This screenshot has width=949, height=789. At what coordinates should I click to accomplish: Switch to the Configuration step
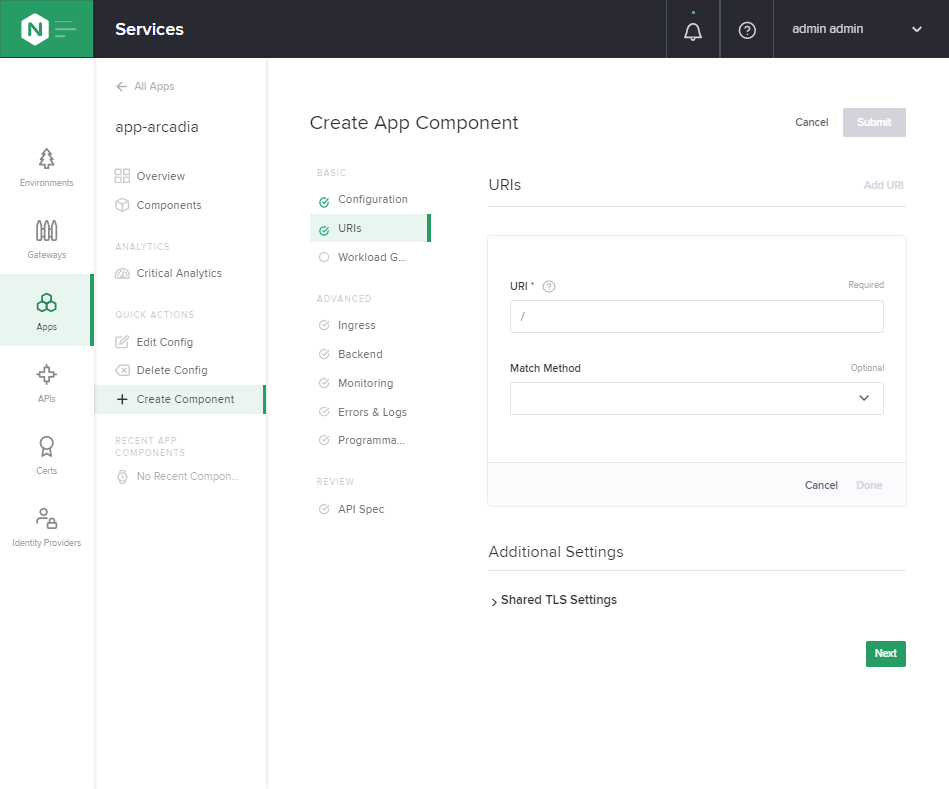pyautogui.click(x=370, y=200)
